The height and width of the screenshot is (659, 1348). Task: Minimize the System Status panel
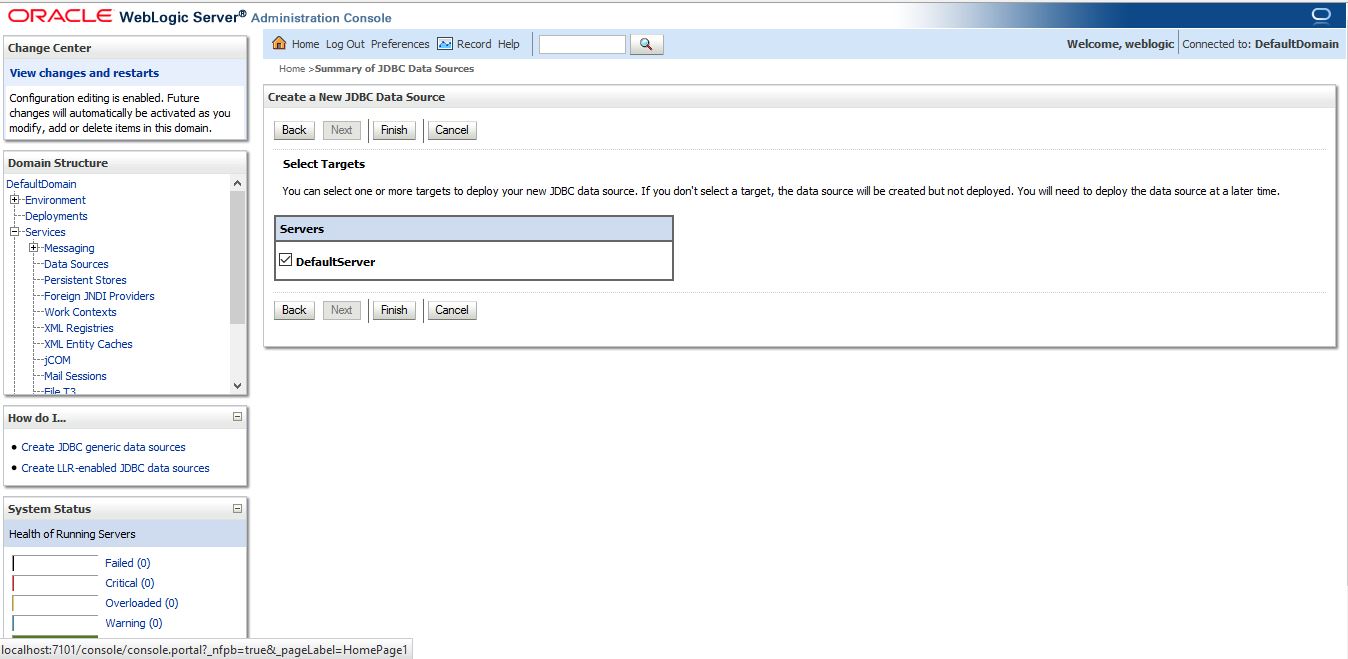coord(237,508)
